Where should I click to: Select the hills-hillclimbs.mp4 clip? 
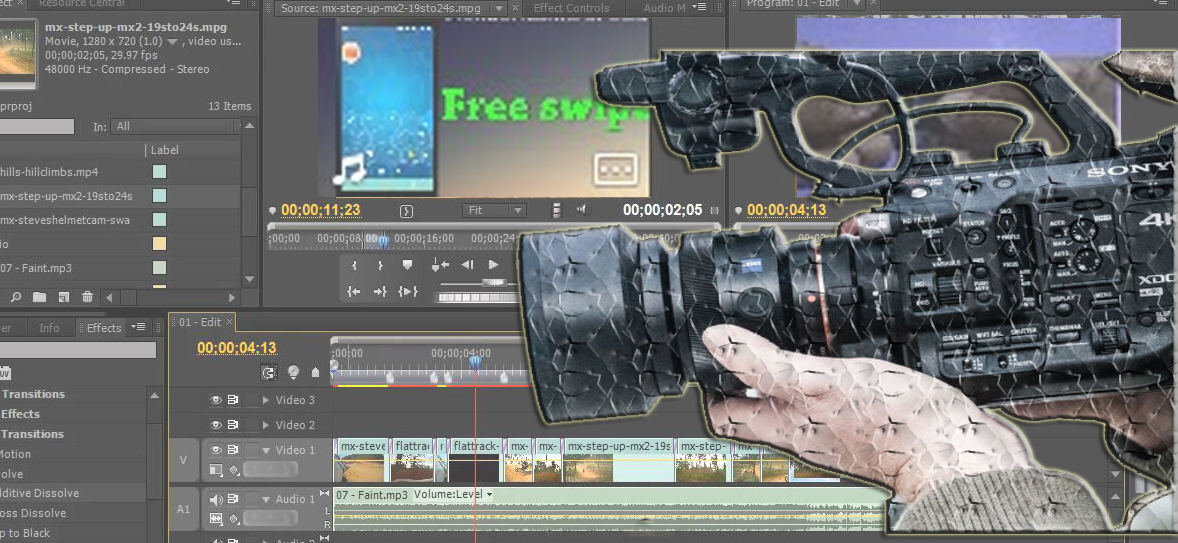[x=49, y=171]
